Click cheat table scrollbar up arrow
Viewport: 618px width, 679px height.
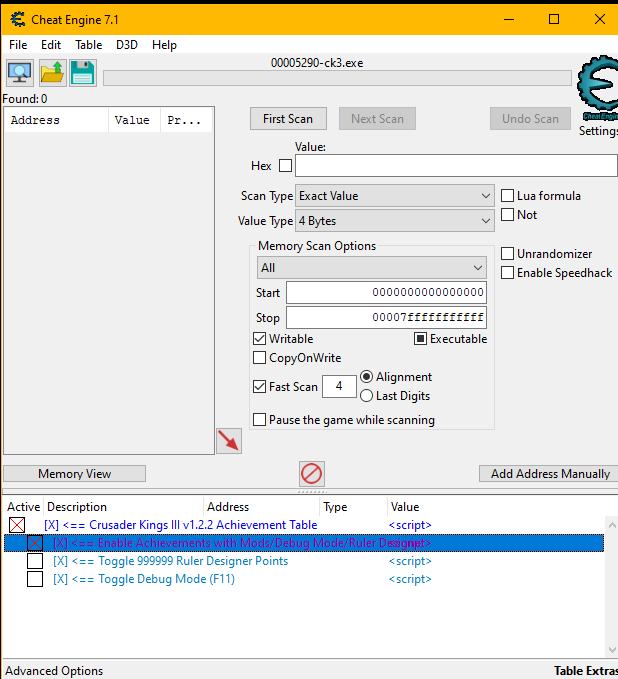pyautogui.click(x=612, y=525)
